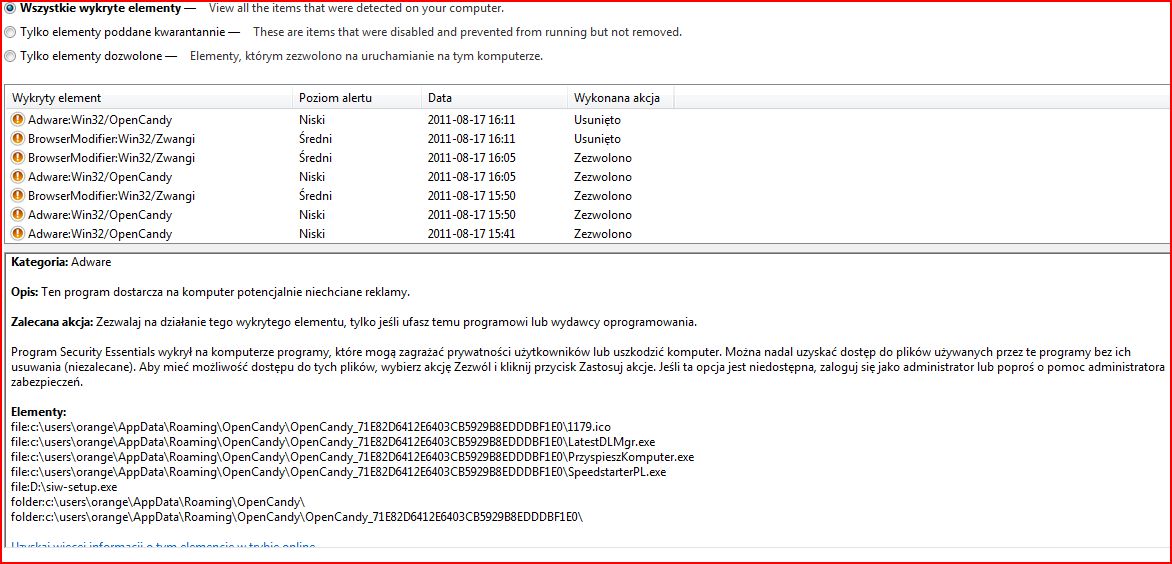Click date '2011-08-17 16:05' of Zwangi row
The width and height of the screenshot is (1172, 564).
pos(472,158)
